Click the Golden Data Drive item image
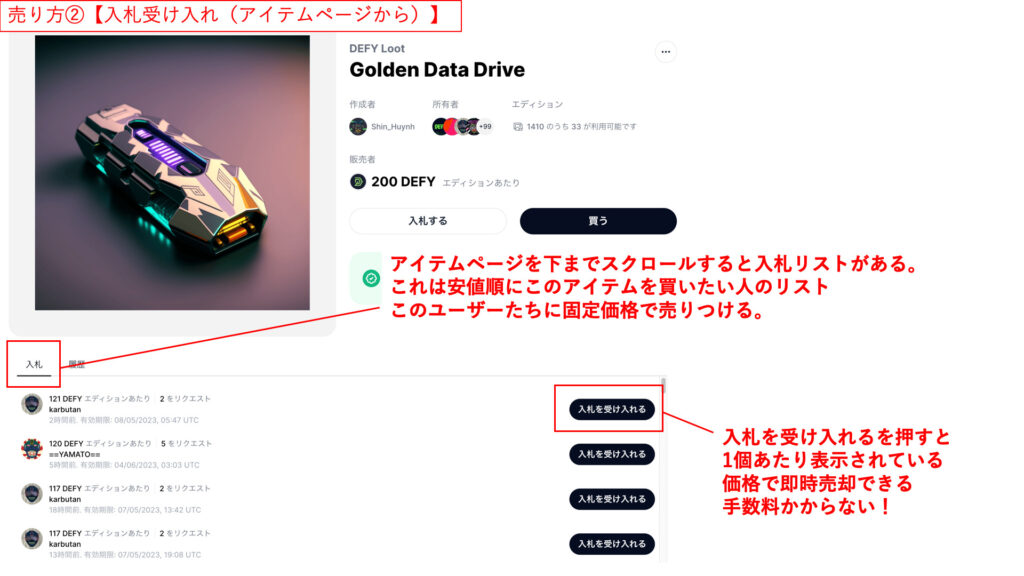This screenshot has height=576, width=1024. [172, 172]
